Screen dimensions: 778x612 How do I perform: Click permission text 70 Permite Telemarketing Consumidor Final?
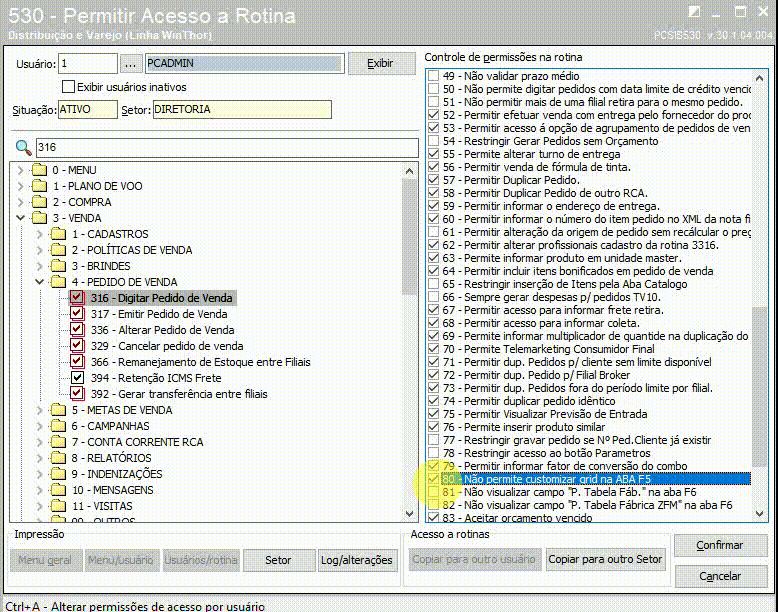click(549, 349)
